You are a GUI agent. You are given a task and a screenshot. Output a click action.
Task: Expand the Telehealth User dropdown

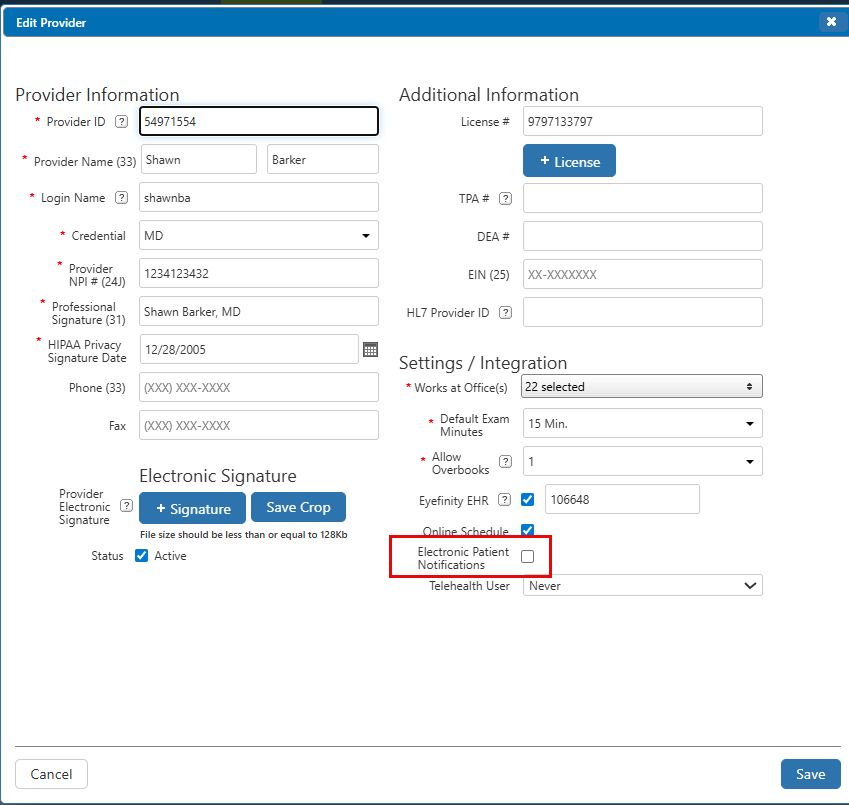(x=642, y=586)
